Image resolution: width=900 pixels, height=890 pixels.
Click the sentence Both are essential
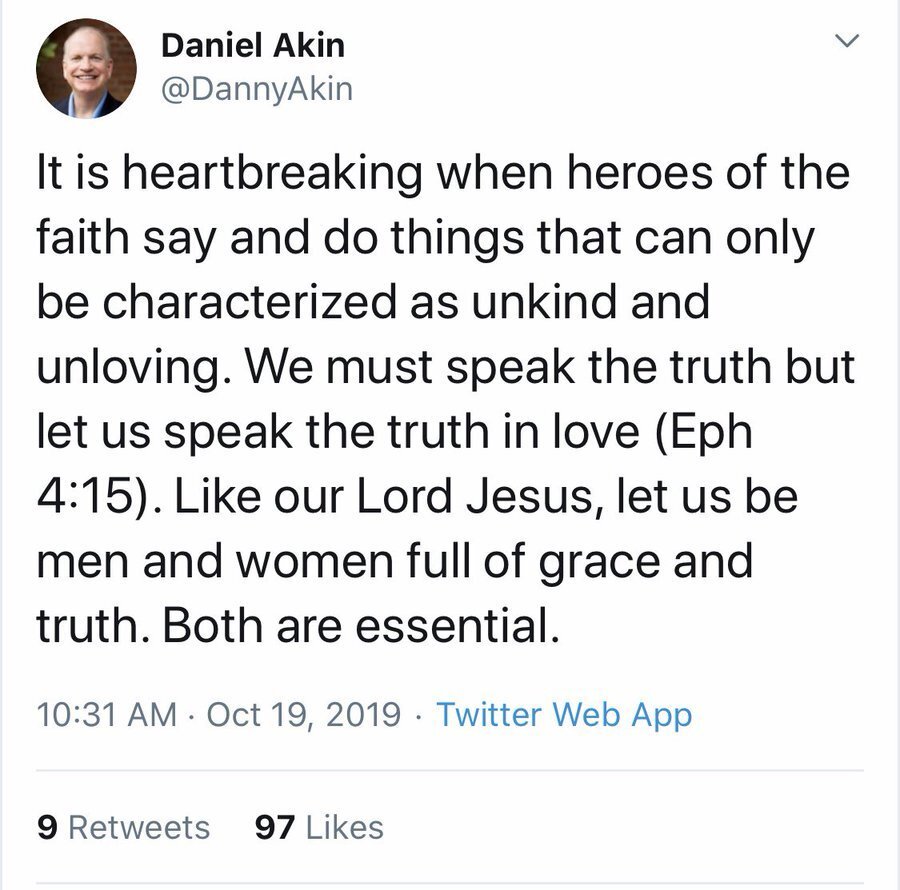[x=361, y=625]
